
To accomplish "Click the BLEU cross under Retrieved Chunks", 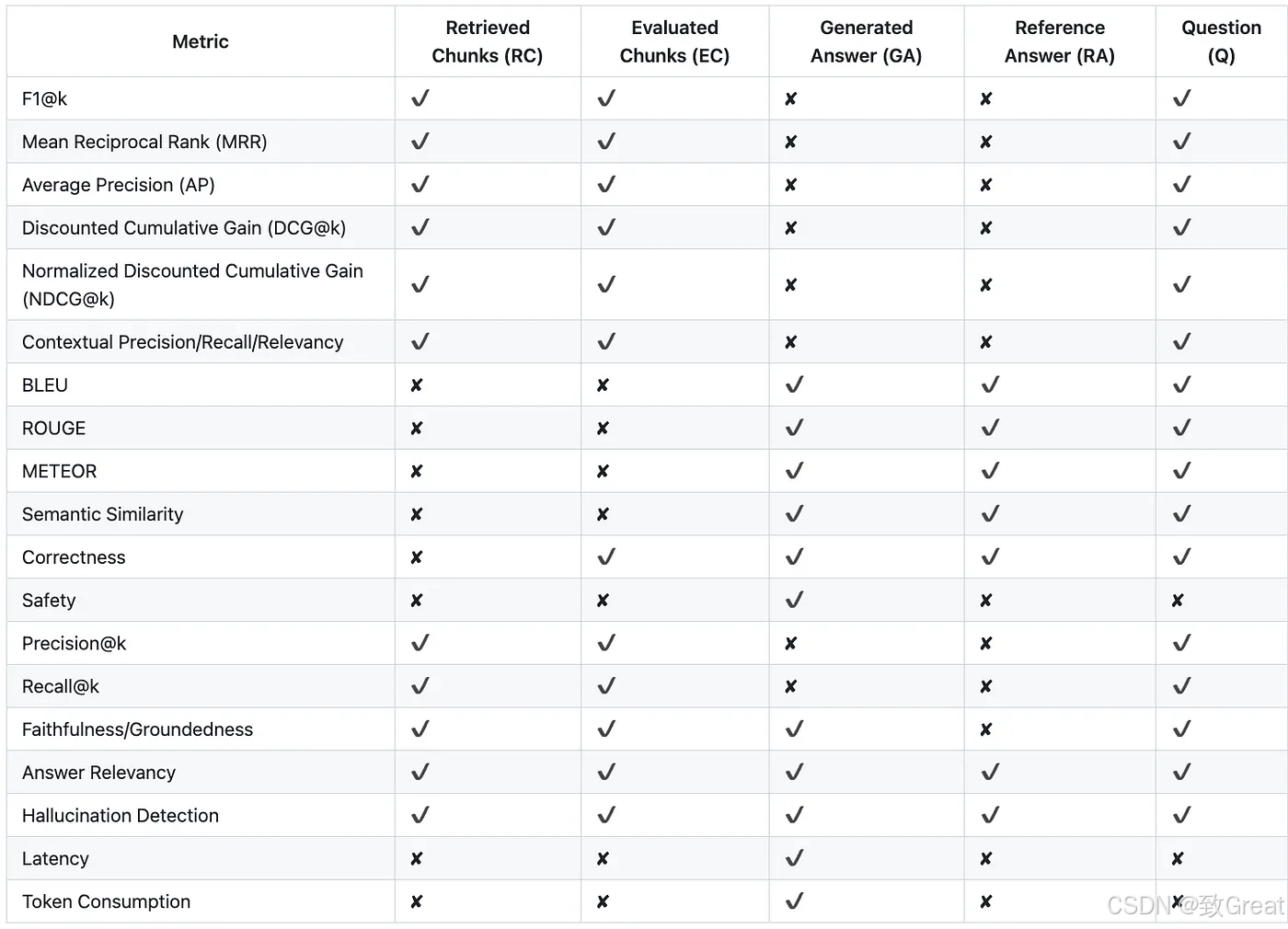I will click(417, 385).
